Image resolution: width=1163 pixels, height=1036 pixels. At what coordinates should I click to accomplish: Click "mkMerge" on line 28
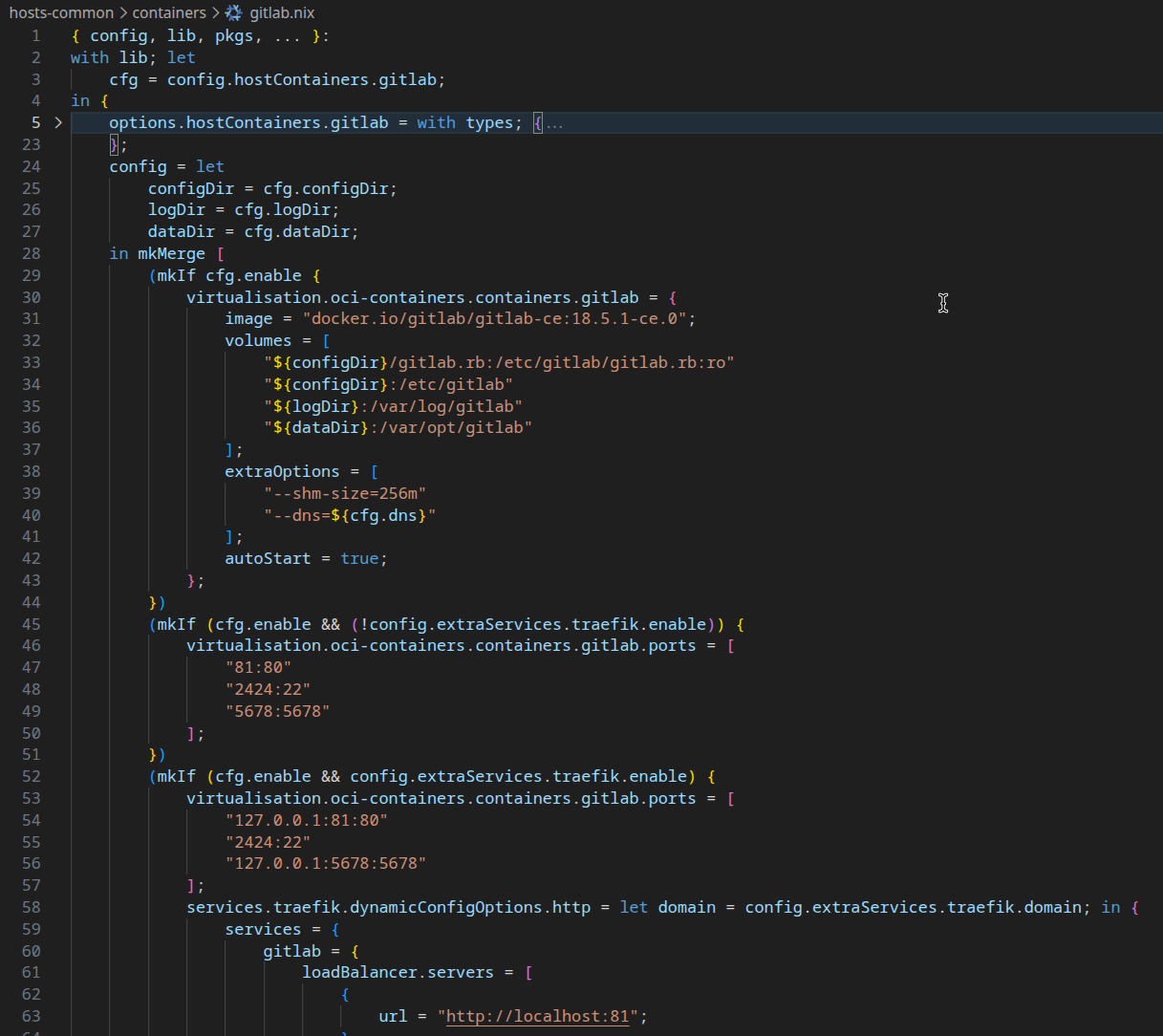tap(171, 253)
